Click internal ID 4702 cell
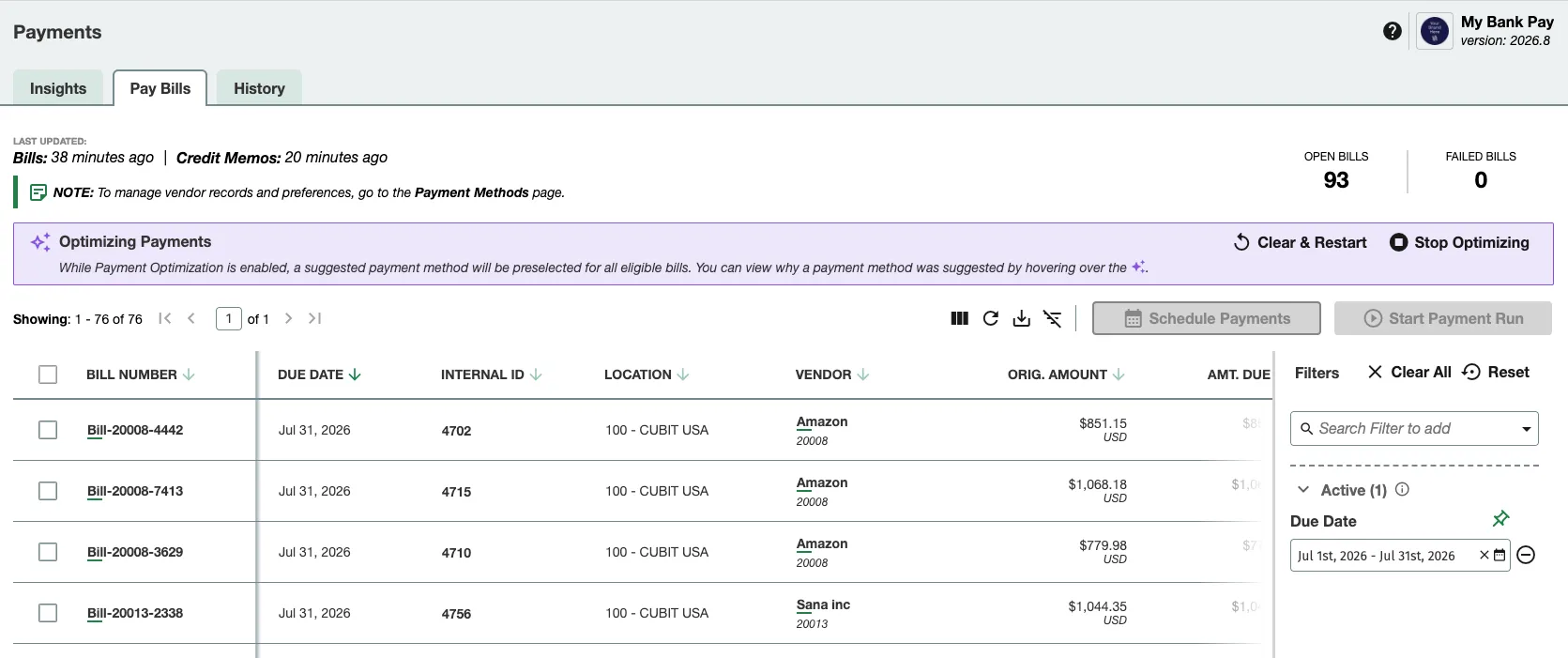The width and height of the screenshot is (1568, 658). click(456, 431)
